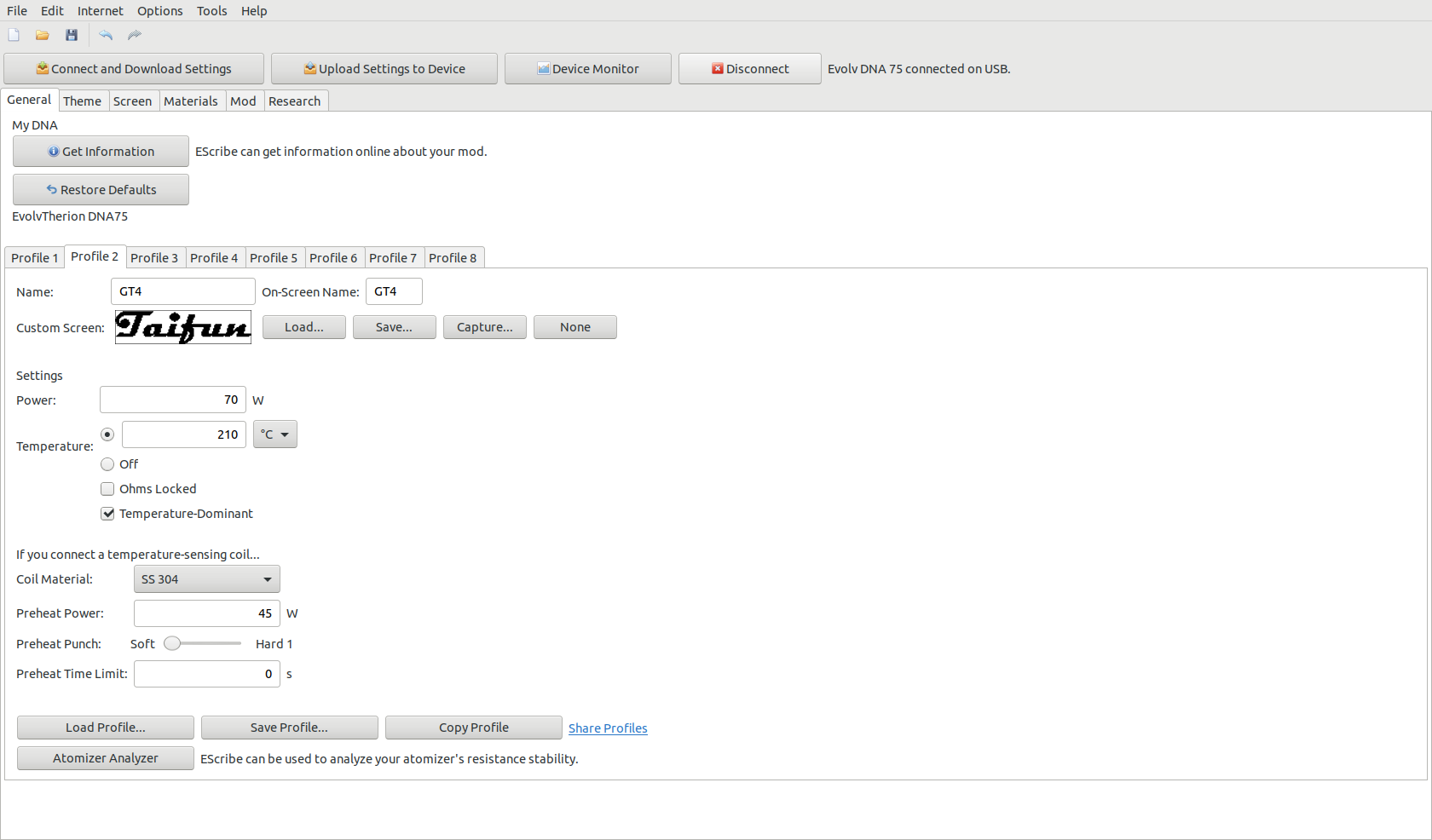
Task: Open the Share Profiles link
Action: click(608, 728)
